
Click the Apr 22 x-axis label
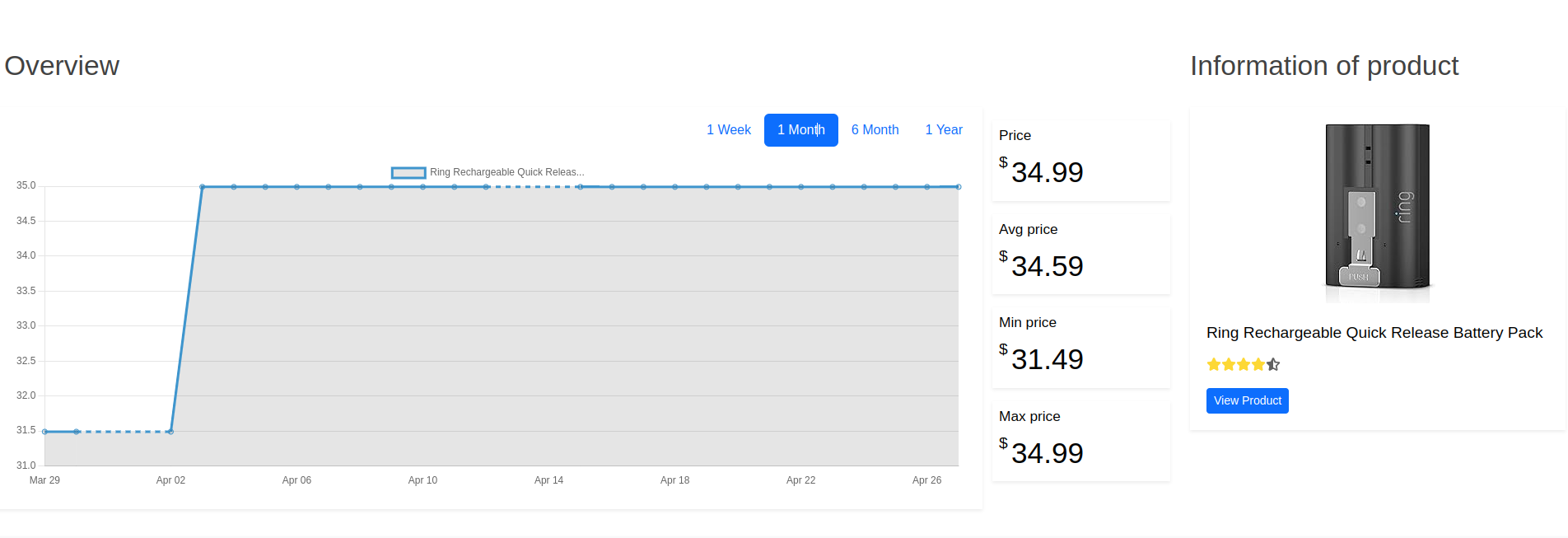(800, 480)
